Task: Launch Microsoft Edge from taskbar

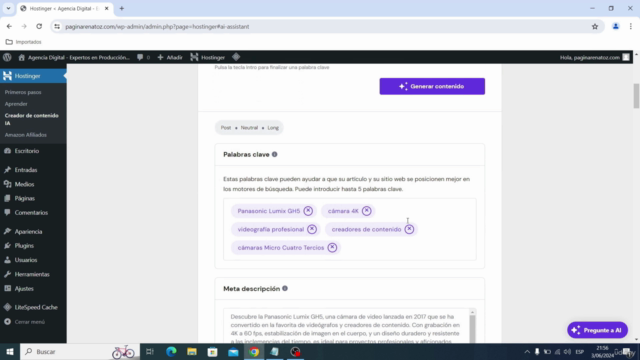Action: pyautogui.click(x=171, y=351)
